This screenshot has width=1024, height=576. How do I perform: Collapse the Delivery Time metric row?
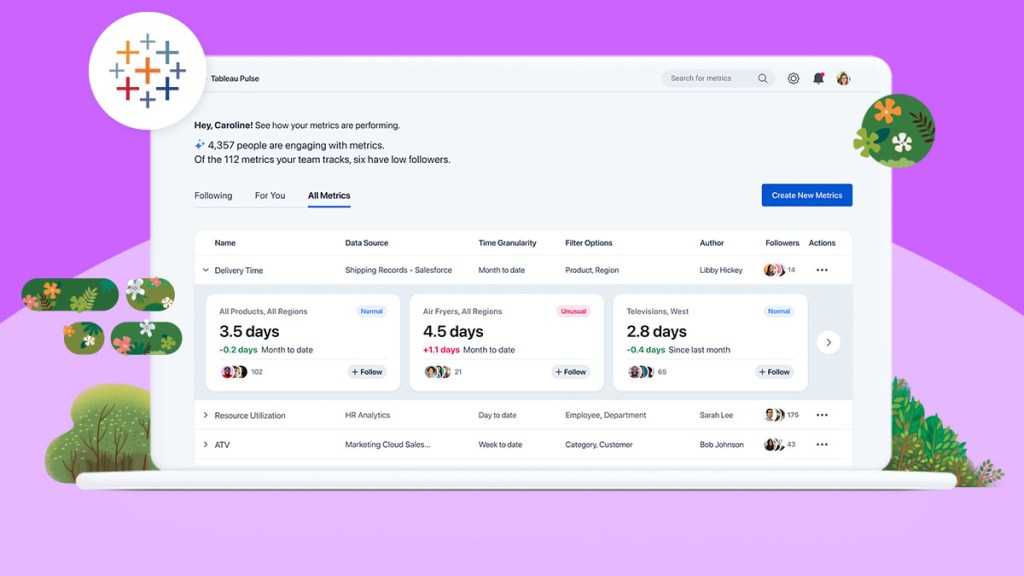206,270
